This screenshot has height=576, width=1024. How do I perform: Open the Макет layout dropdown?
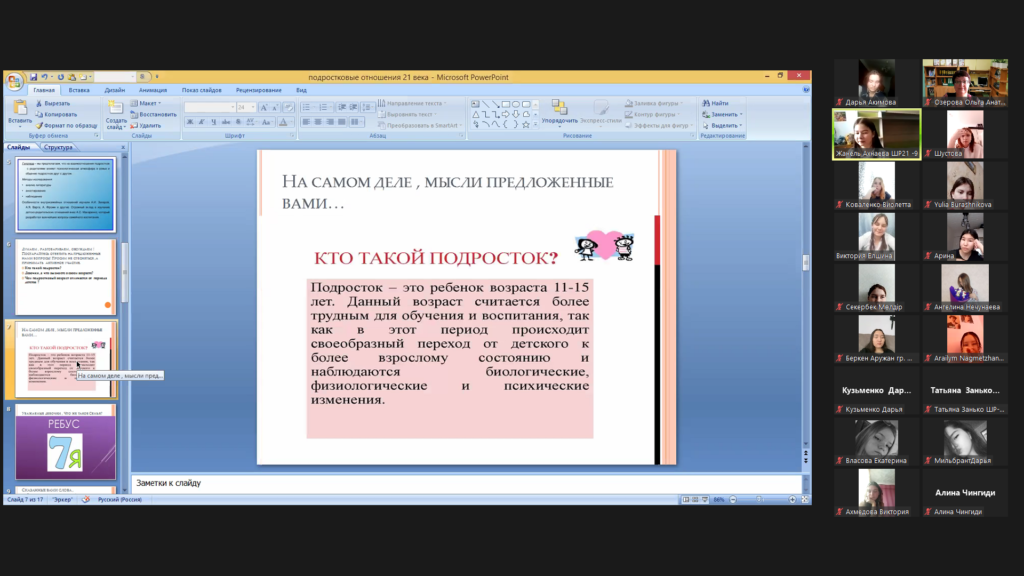pos(146,103)
